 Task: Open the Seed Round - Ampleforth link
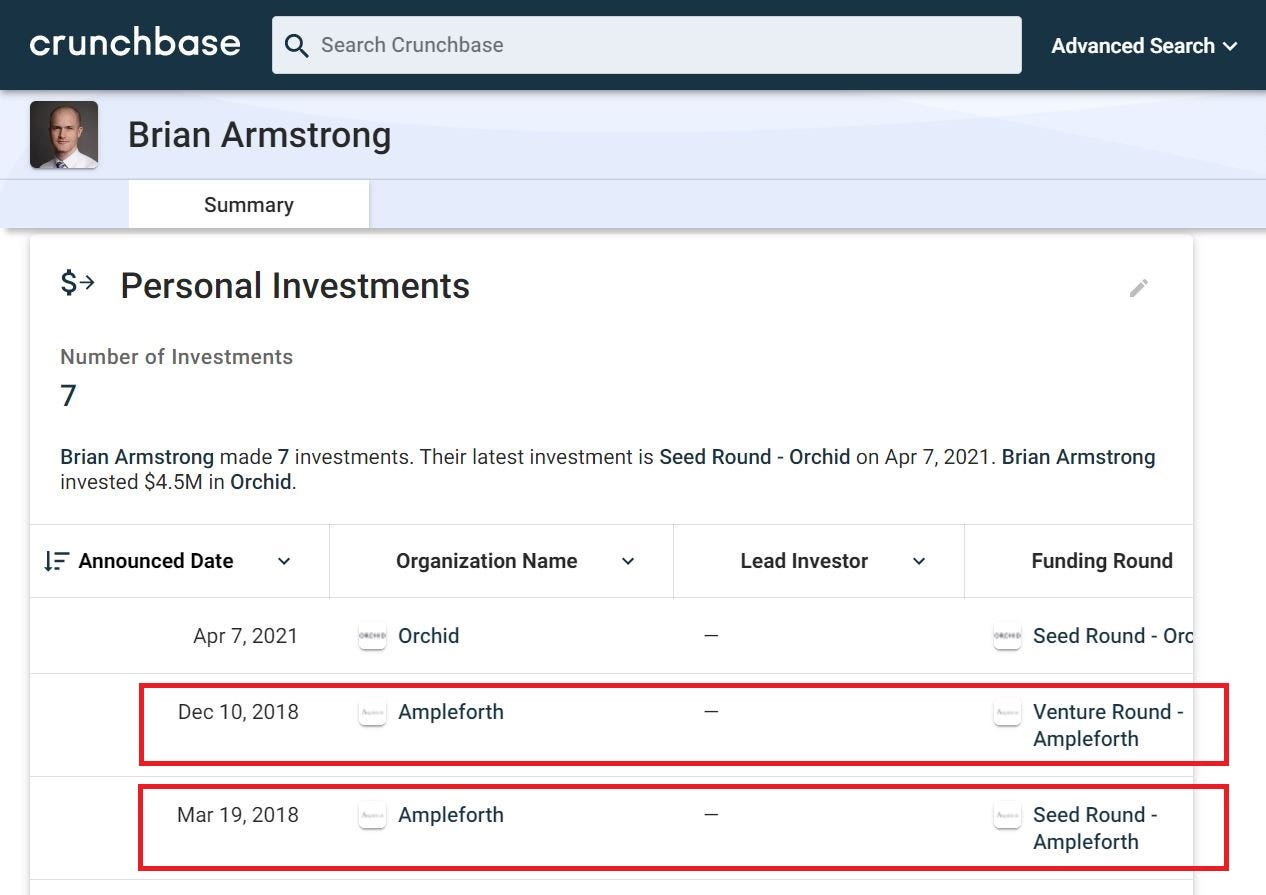coord(1095,828)
